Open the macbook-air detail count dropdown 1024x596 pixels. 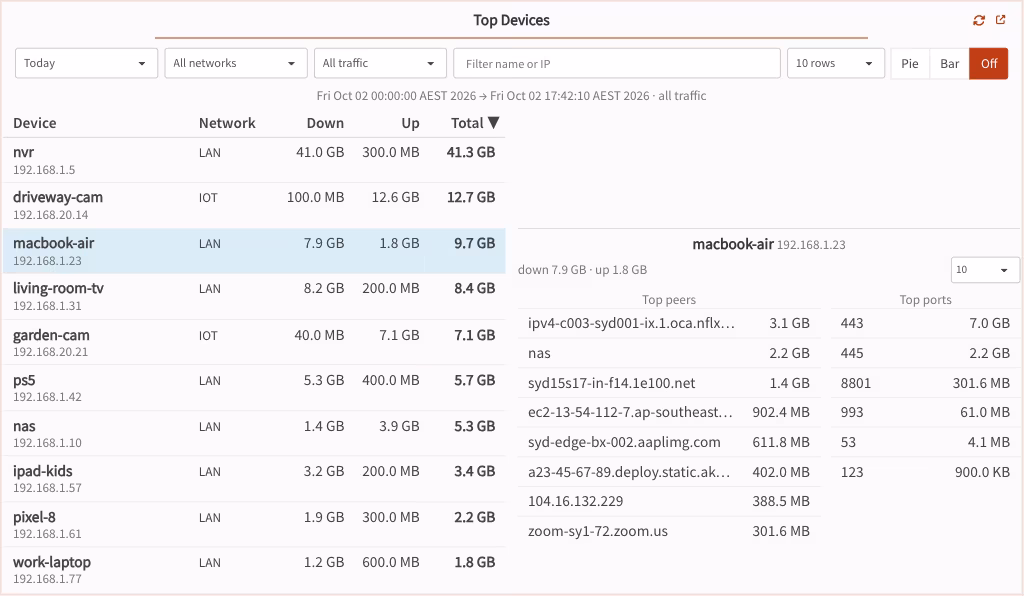tap(984, 270)
